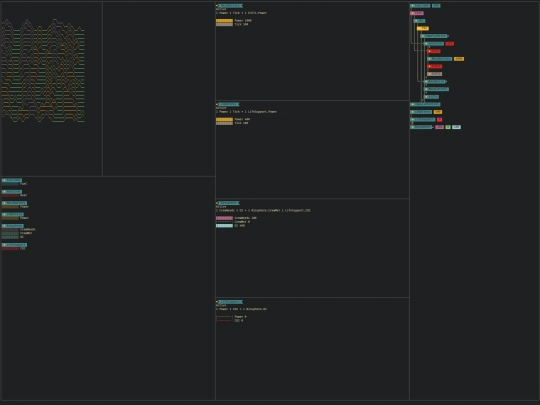Viewport: 540px width, 405px height.
Task: Click the pale blue badge in the bottom tree row
Action: [456, 127]
